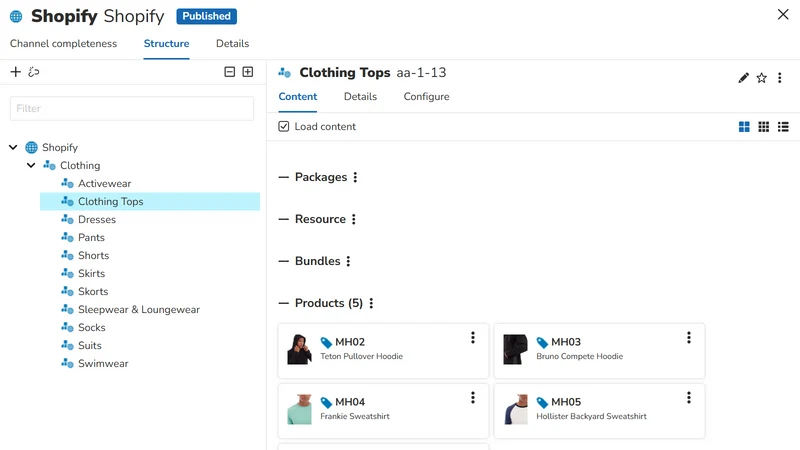Switch to list view
The height and width of the screenshot is (450, 800).
[x=783, y=127]
